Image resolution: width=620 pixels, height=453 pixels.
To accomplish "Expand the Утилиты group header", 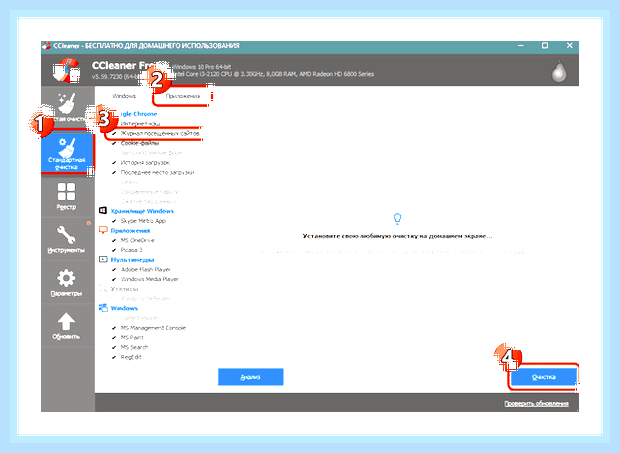I will 124,289.
